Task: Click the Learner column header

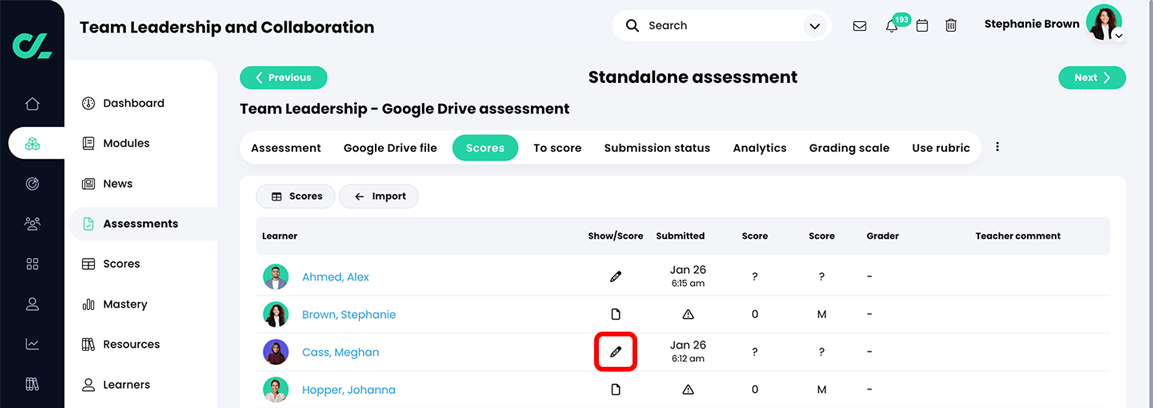Action: pos(279,236)
